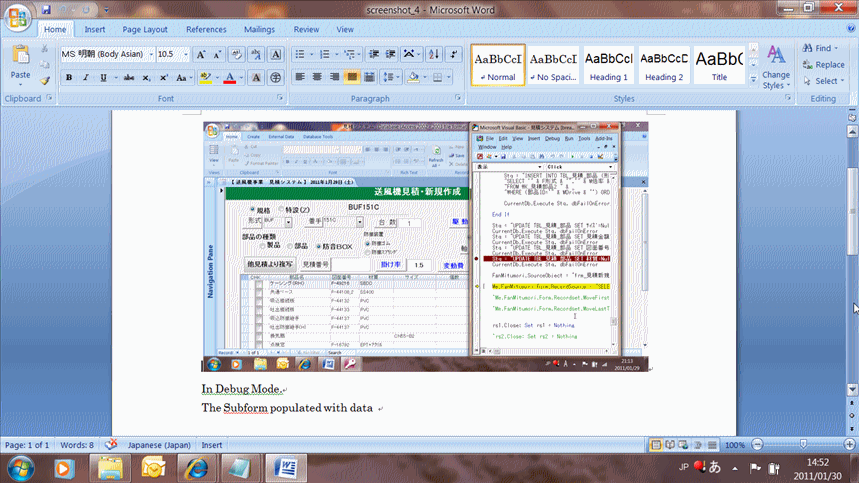Increase paragraph indent

(391, 54)
